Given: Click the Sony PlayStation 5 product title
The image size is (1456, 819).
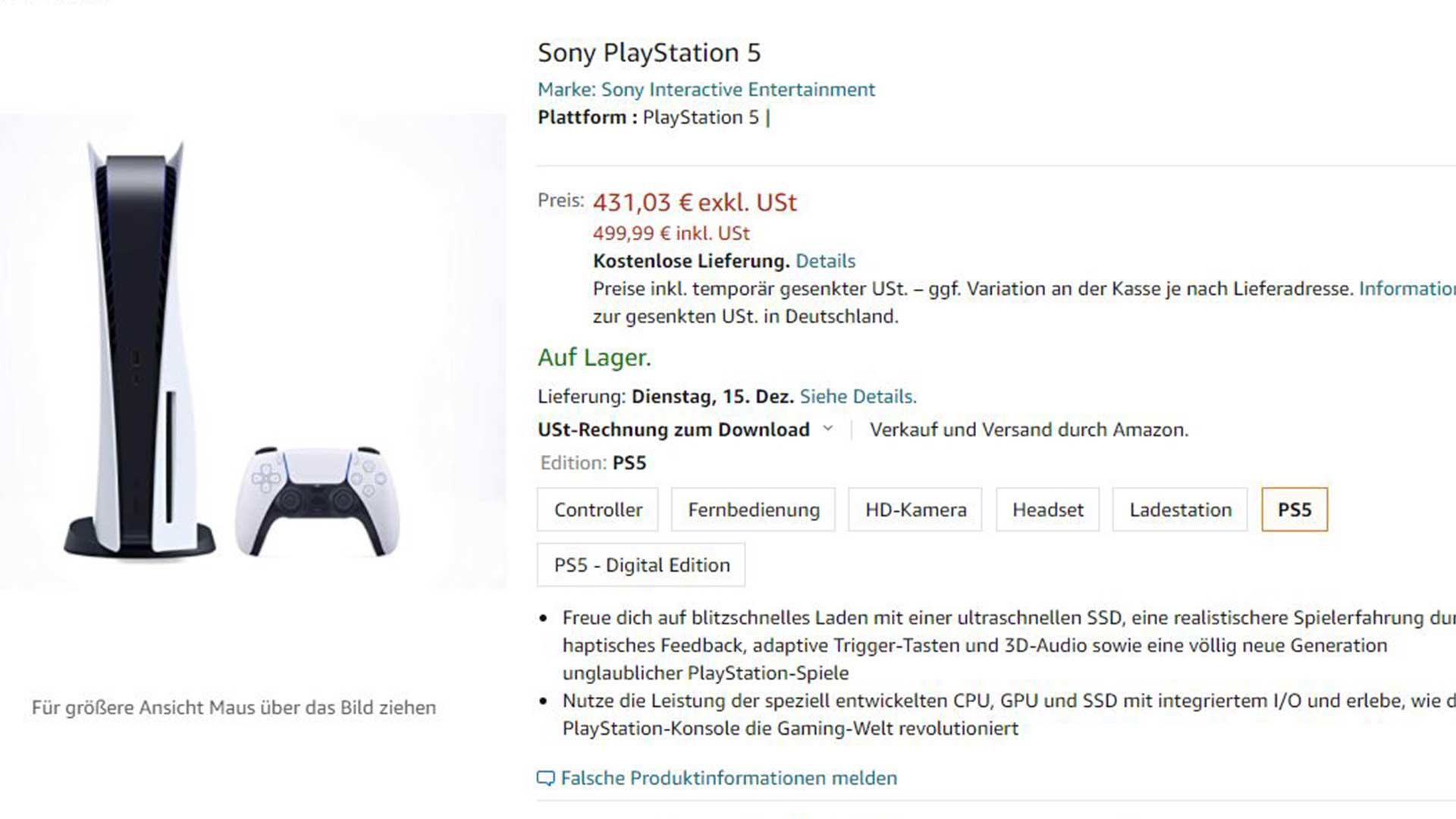Looking at the screenshot, I should click(x=648, y=52).
